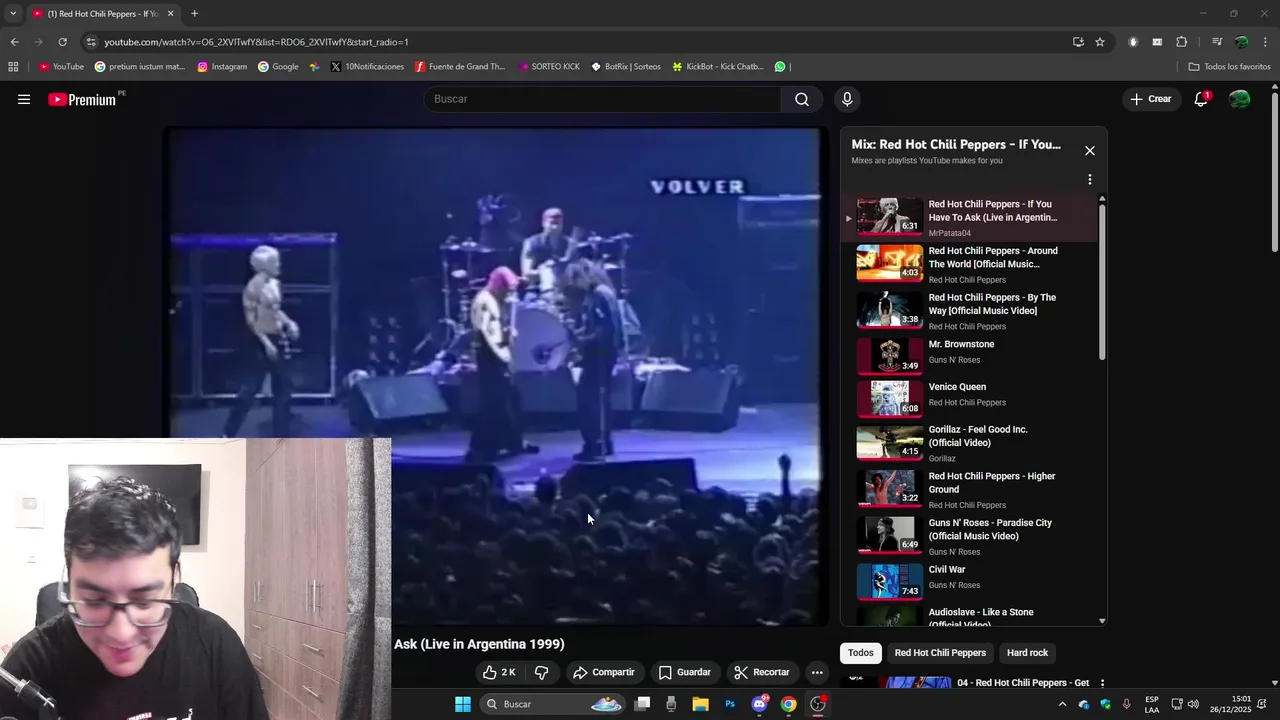Select the Hard rock filter chip

pos(1027,653)
